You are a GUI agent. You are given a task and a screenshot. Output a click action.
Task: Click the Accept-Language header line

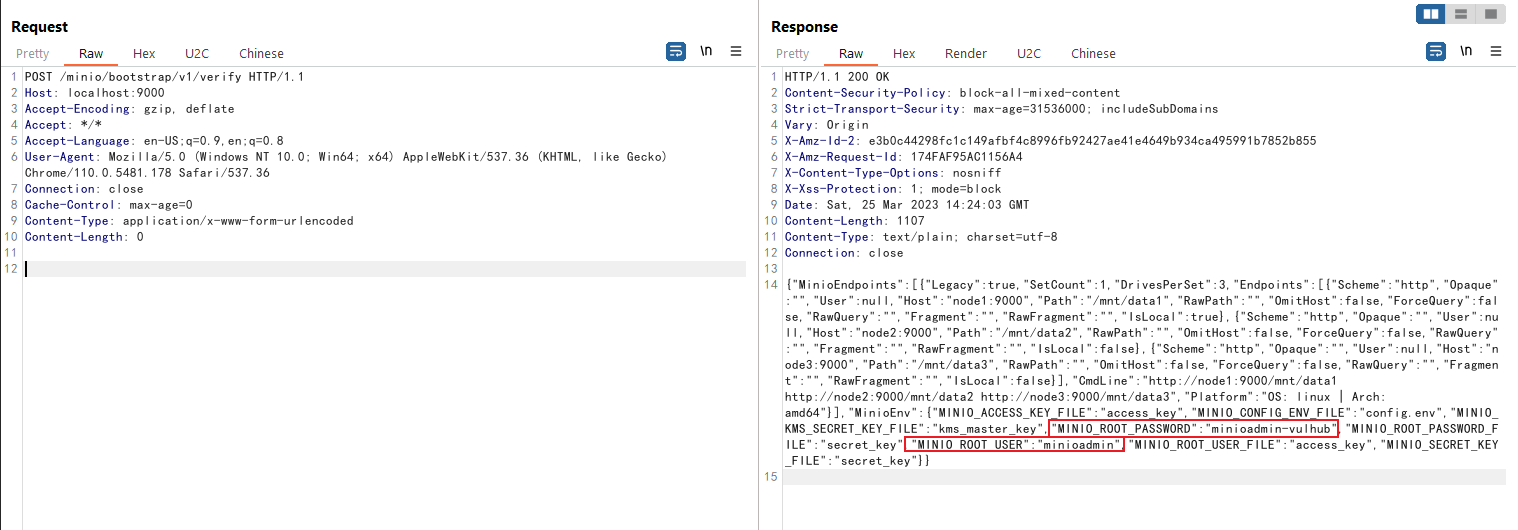154,141
